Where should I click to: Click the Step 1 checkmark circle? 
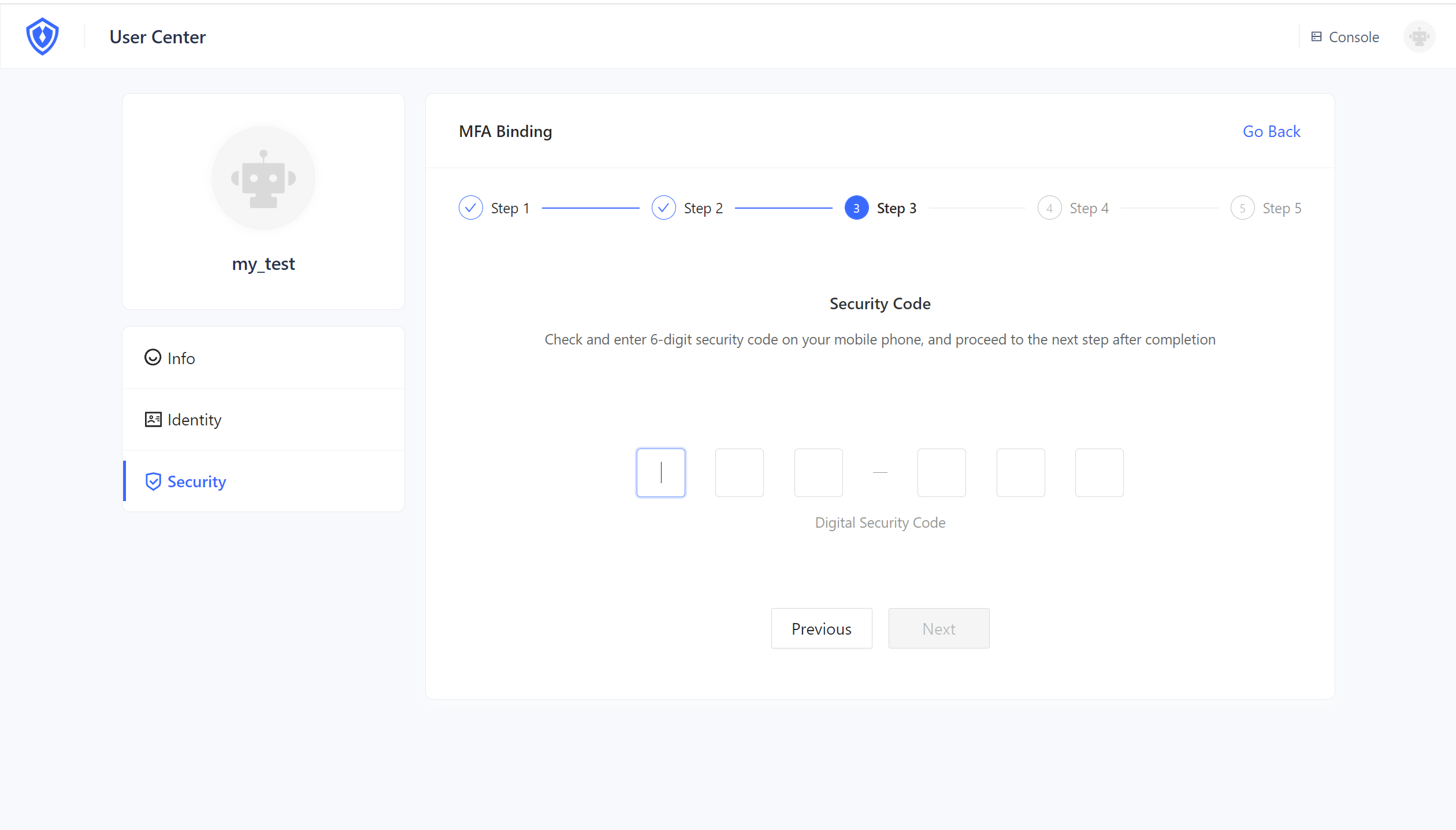[471, 208]
